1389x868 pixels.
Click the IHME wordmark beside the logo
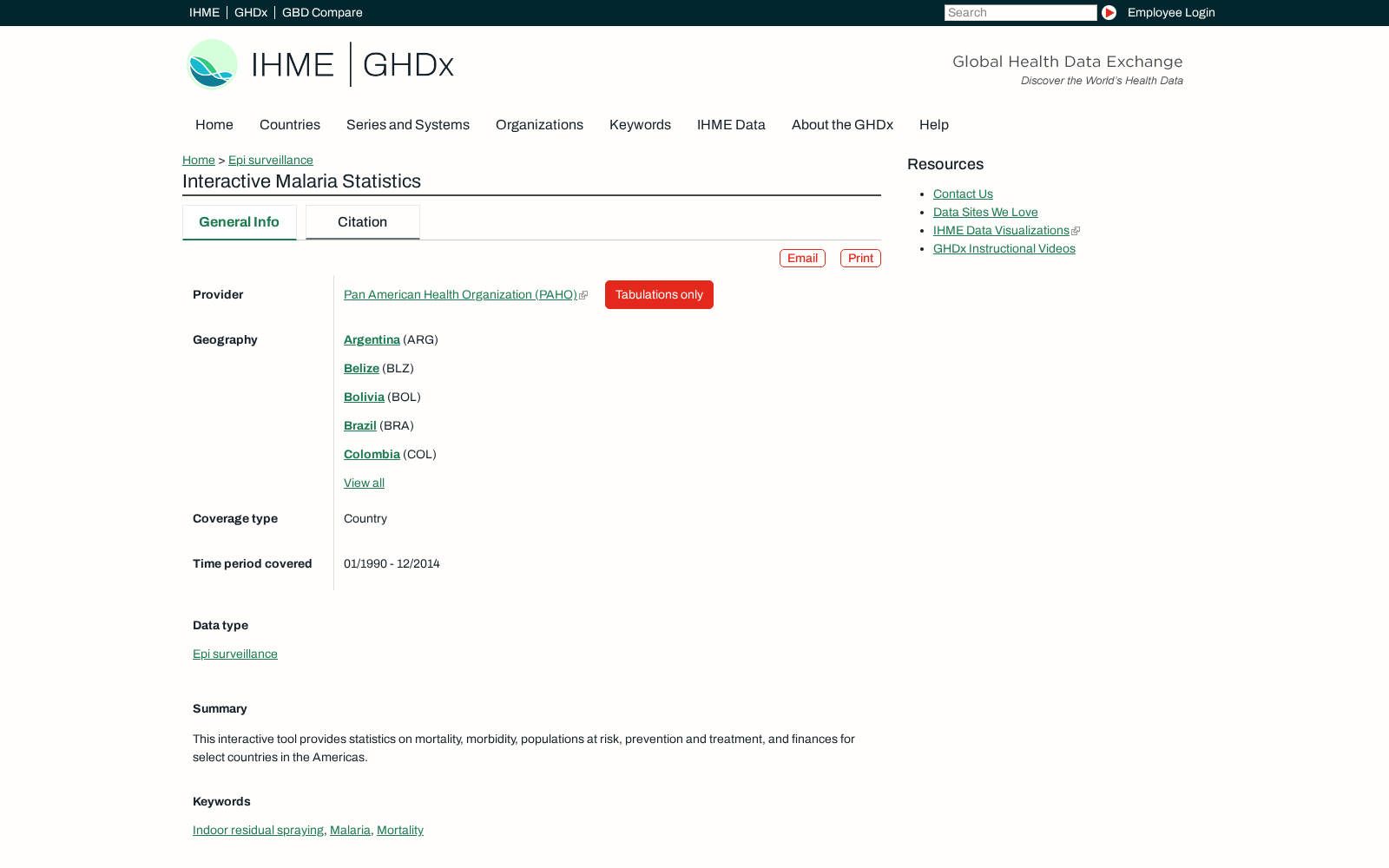tap(293, 65)
